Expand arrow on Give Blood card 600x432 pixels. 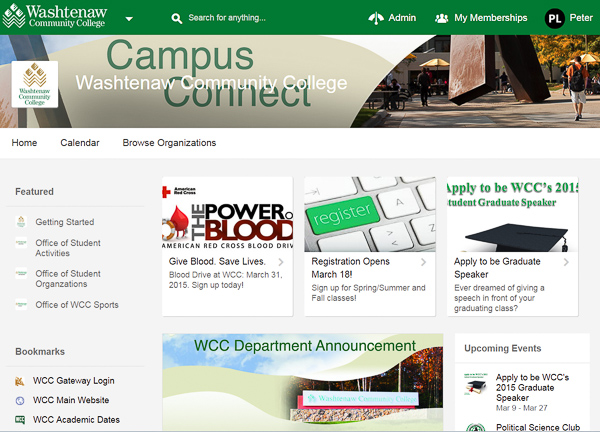click(x=282, y=262)
